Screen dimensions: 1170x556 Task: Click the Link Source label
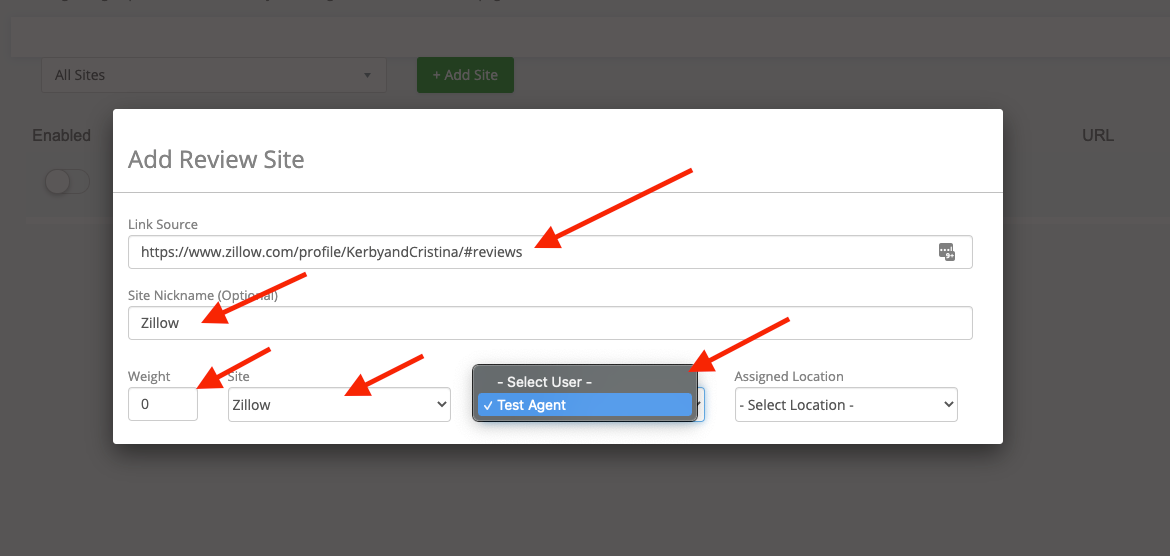point(163,224)
